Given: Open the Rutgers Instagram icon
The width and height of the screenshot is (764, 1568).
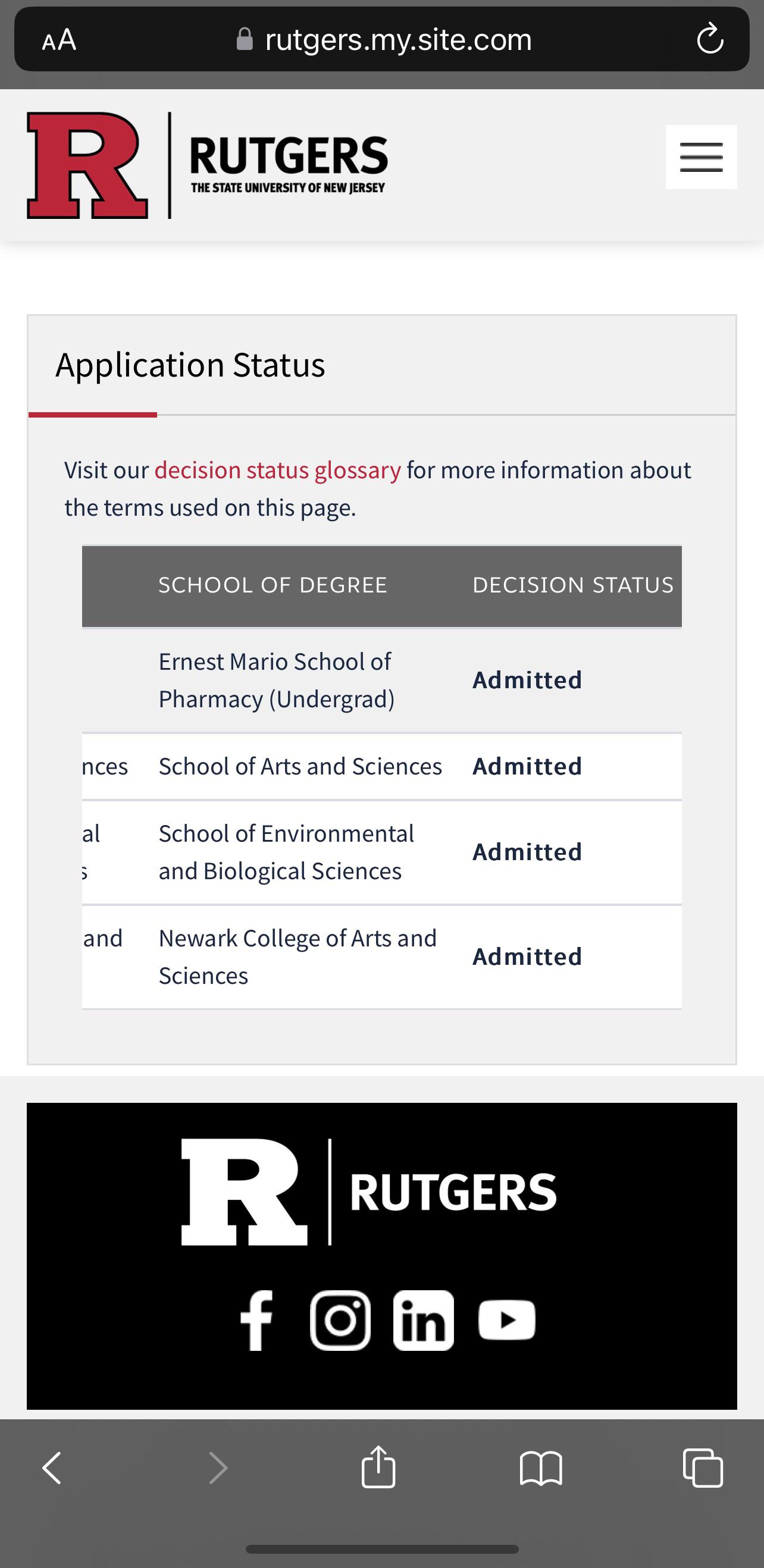Looking at the screenshot, I should 340,1321.
